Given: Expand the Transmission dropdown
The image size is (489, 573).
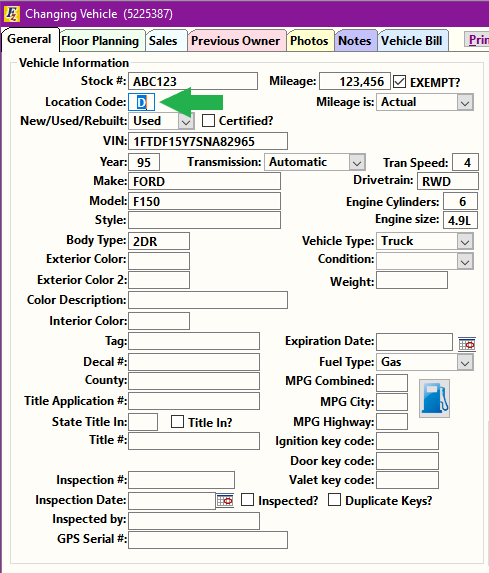Looking at the screenshot, I should point(357,162).
